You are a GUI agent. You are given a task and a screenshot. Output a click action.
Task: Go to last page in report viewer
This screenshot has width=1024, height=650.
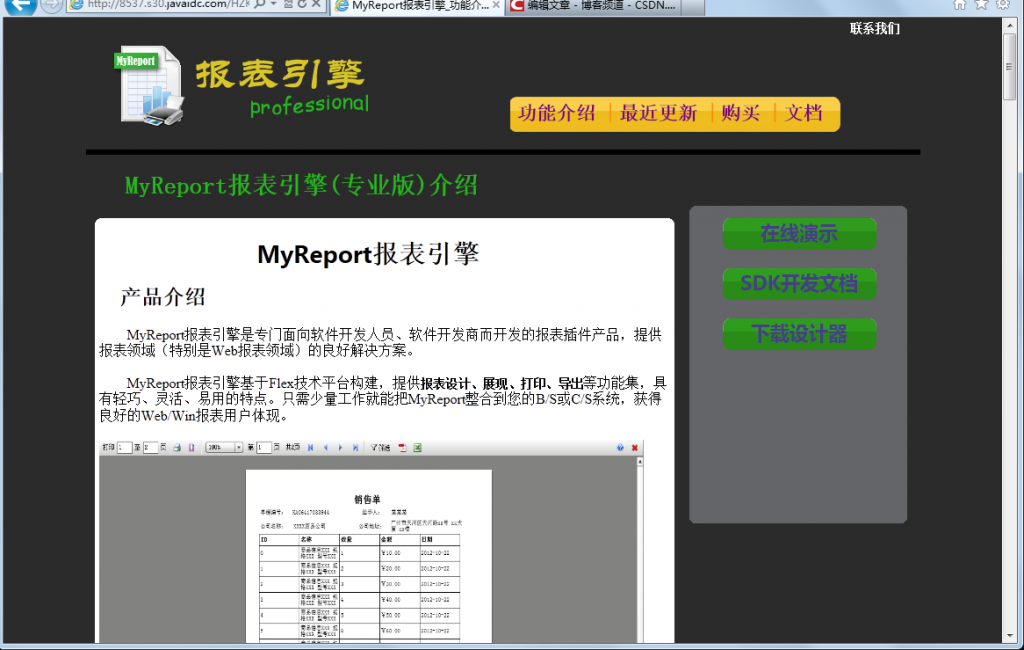pyautogui.click(x=355, y=447)
